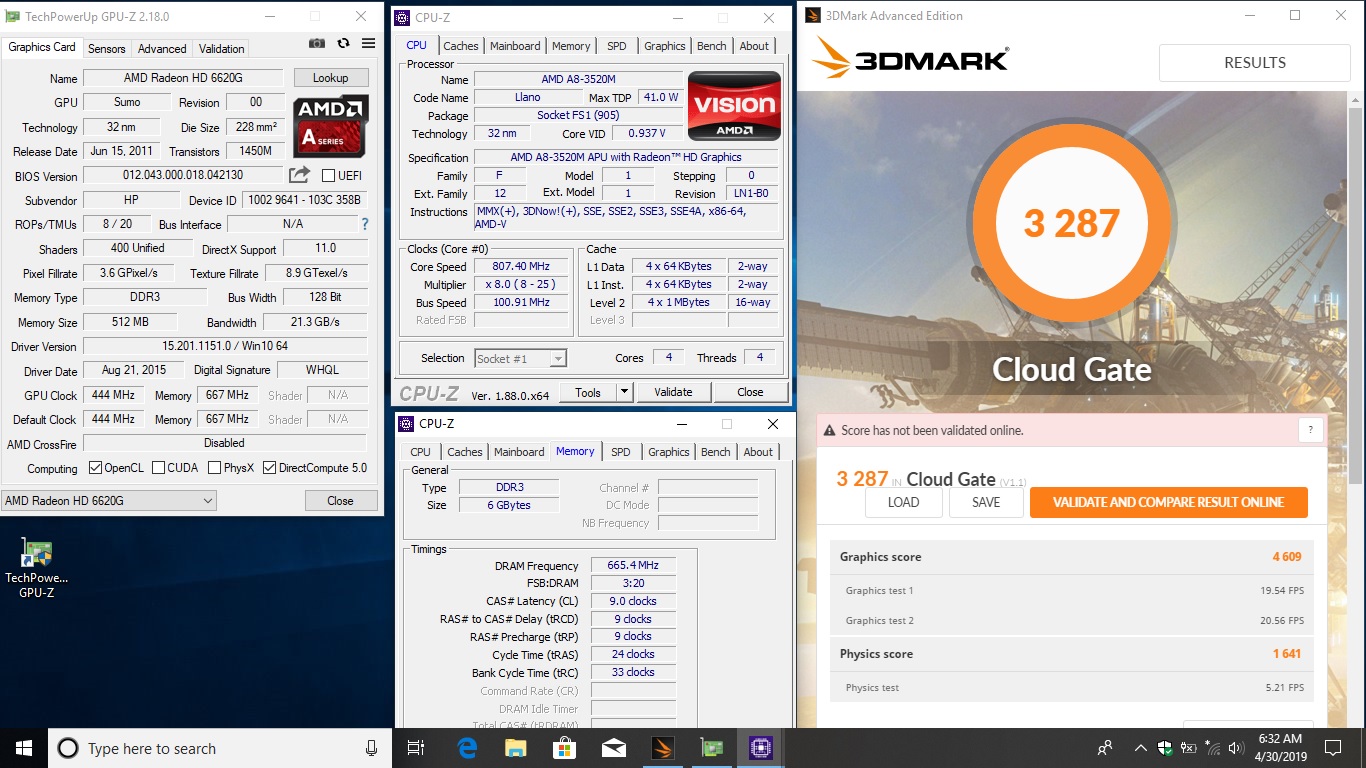
Task: Switch to the Sensors tab in GPU-Z
Action: (106, 48)
